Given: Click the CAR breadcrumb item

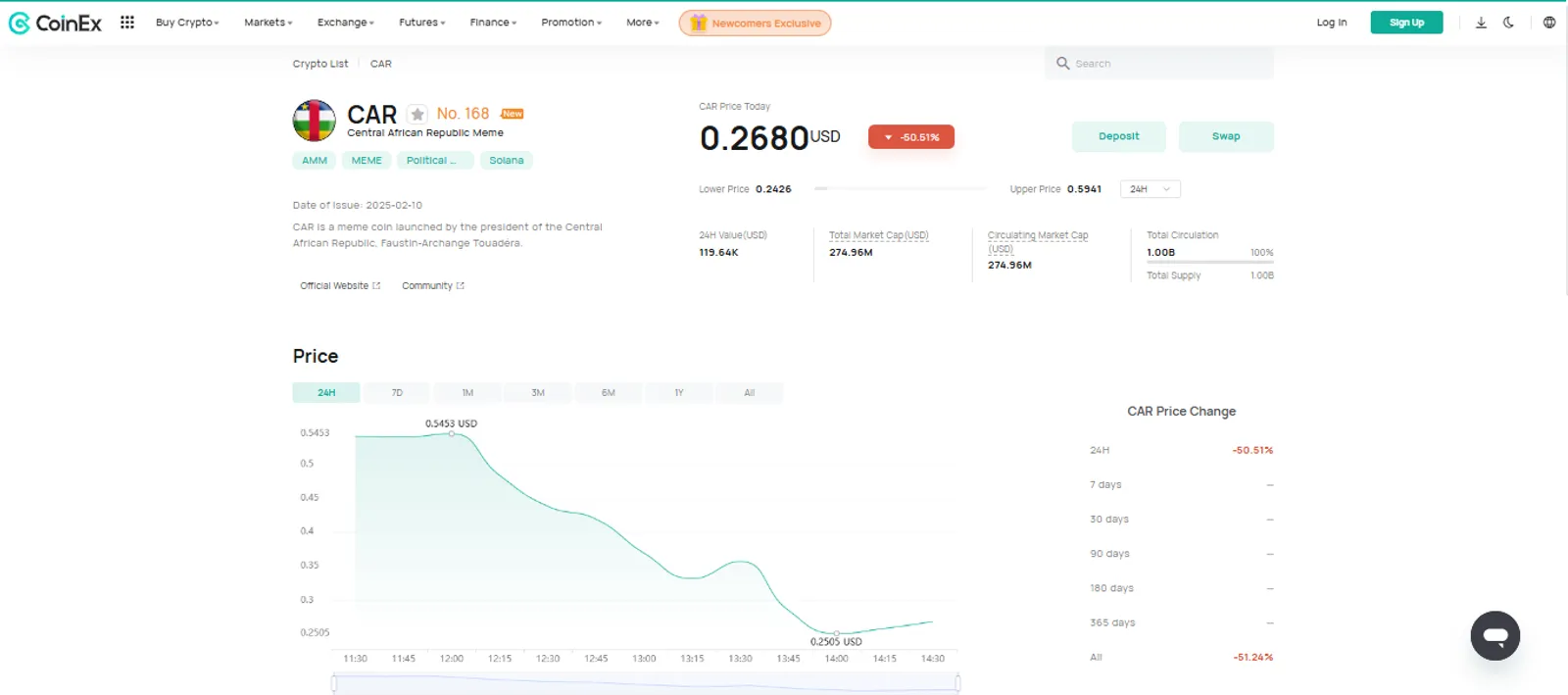Looking at the screenshot, I should [381, 64].
